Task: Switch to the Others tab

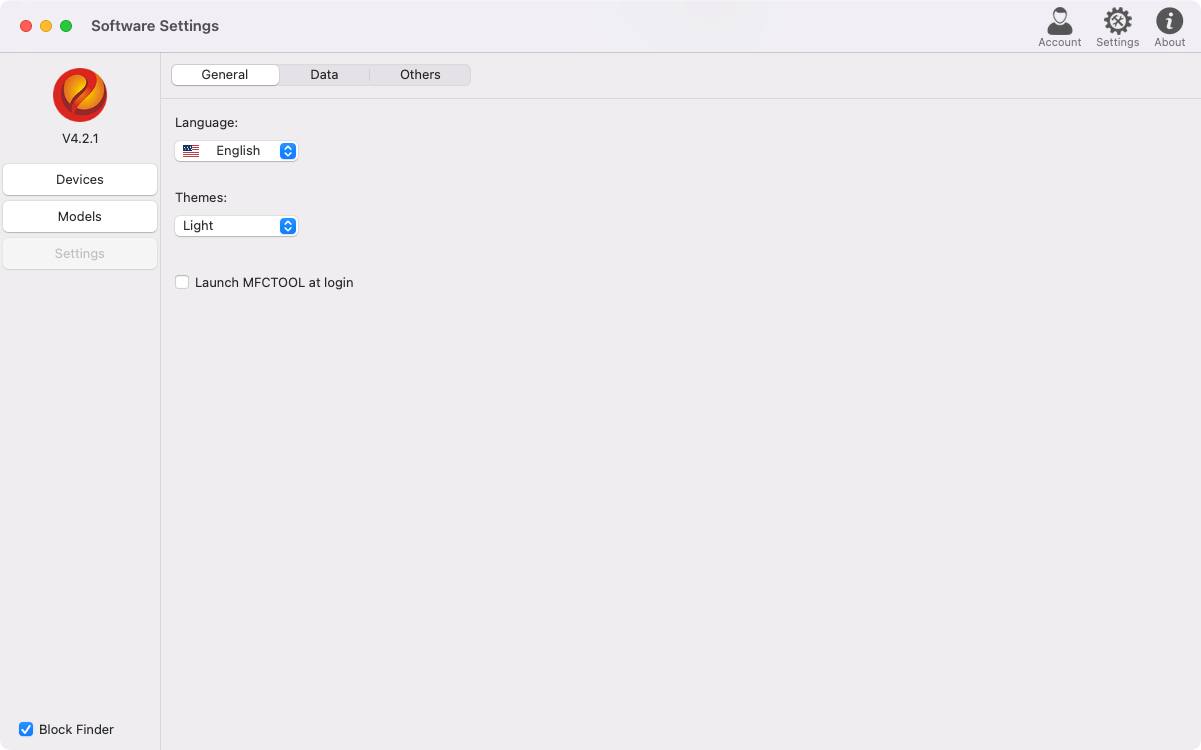Action: click(x=420, y=75)
